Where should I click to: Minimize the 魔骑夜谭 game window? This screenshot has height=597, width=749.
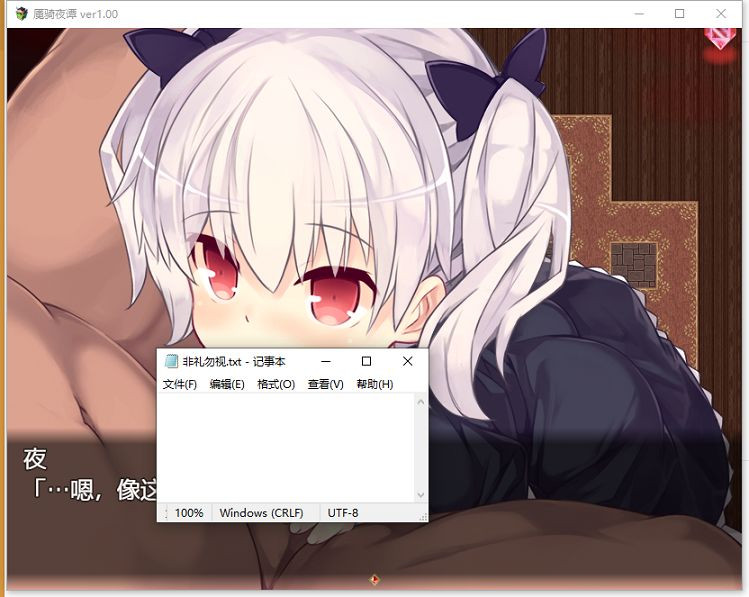pyautogui.click(x=639, y=14)
